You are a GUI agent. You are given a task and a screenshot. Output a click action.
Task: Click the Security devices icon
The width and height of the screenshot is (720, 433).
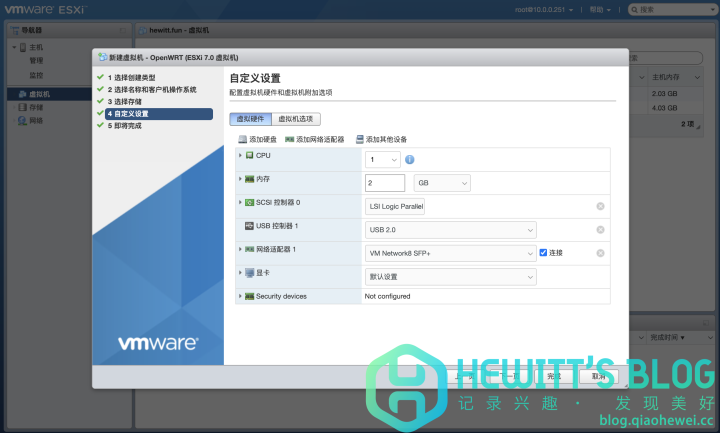(249, 296)
